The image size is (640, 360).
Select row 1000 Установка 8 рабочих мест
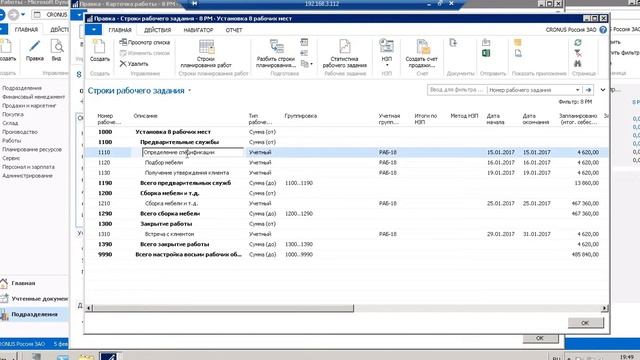point(346,132)
